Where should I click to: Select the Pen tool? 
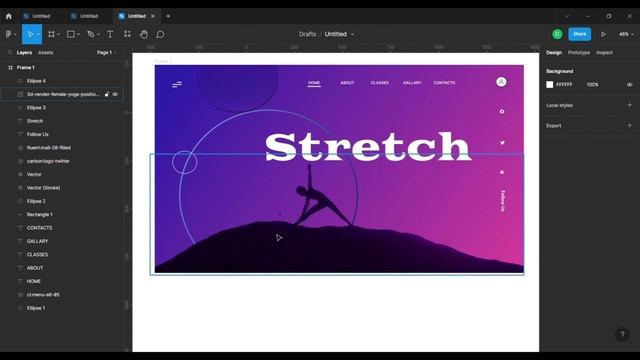pos(91,34)
